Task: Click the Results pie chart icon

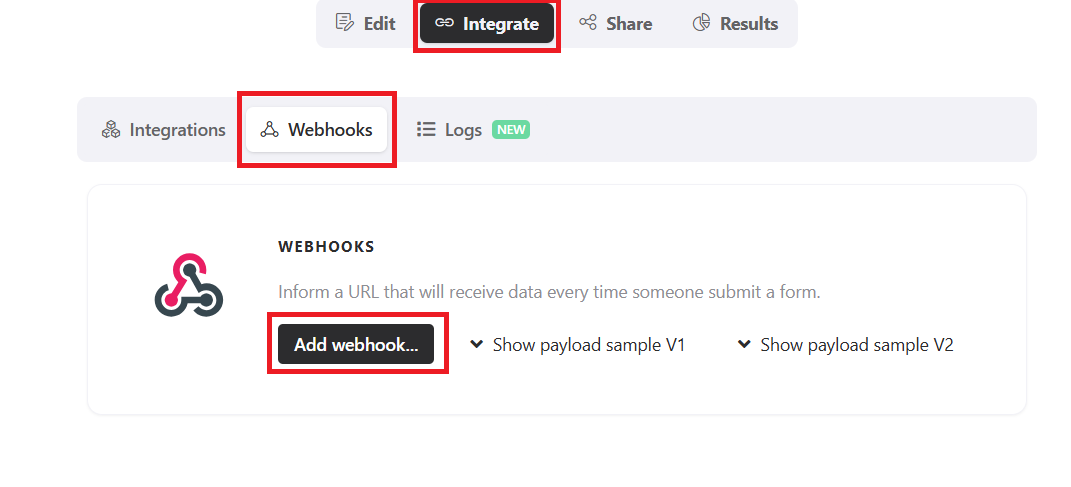Action: tap(702, 23)
